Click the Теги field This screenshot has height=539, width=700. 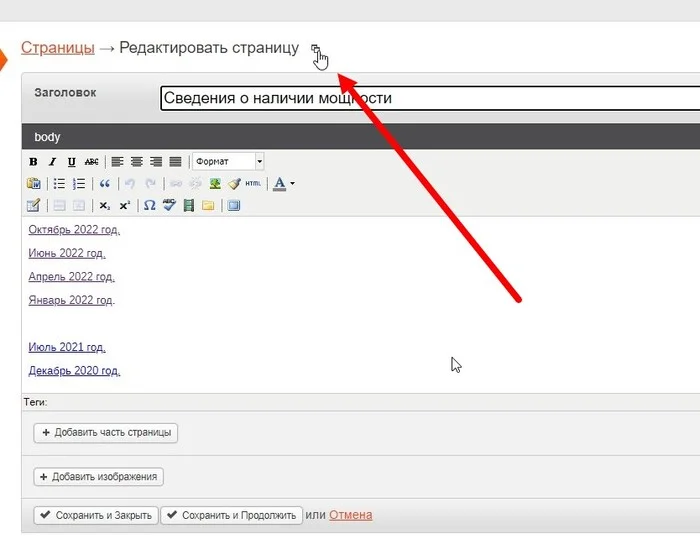pos(361,402)
